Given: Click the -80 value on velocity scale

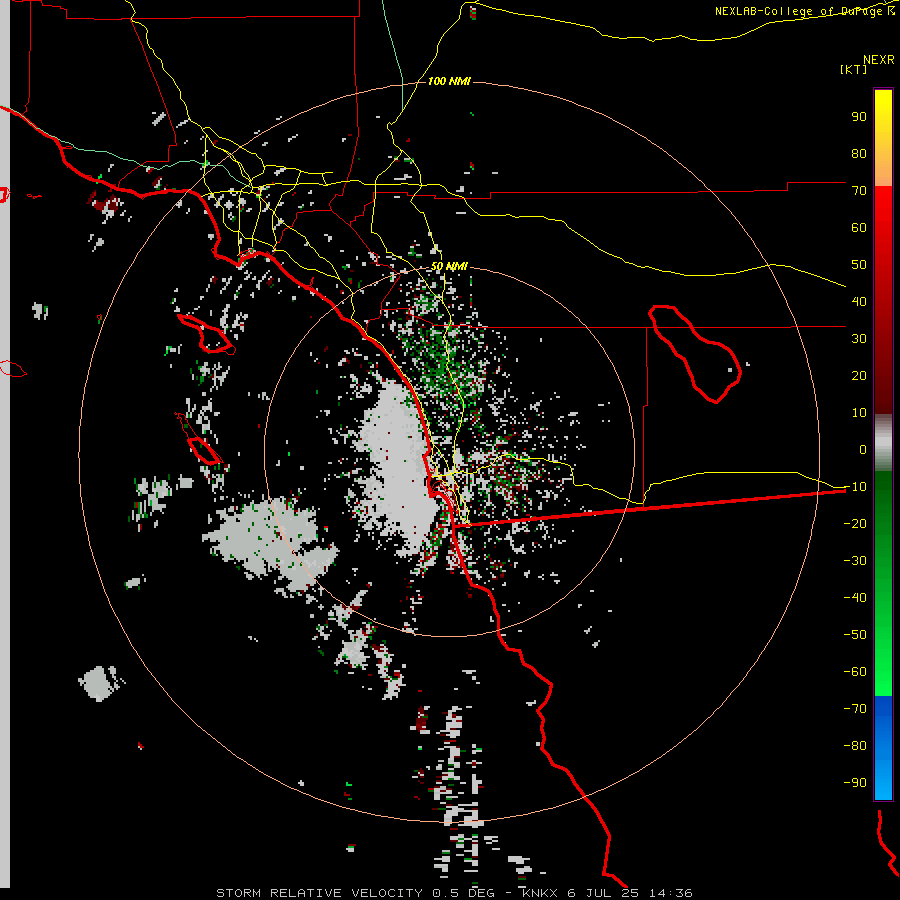Looking at the screenshot, I should tap(855, 746).
